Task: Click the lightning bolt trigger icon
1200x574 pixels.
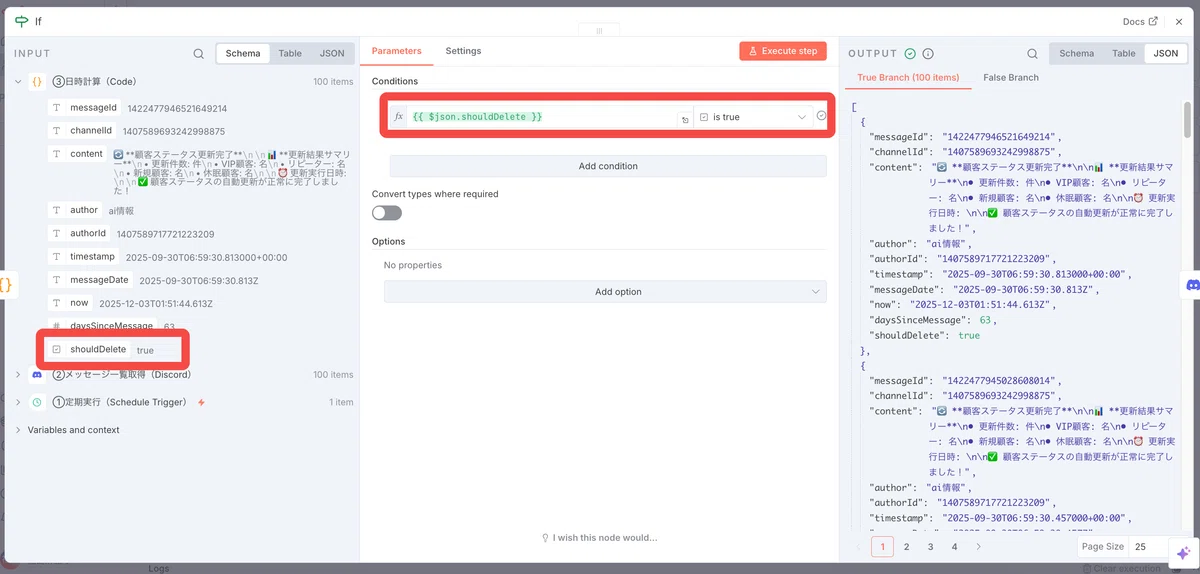Action: [202, 402]
